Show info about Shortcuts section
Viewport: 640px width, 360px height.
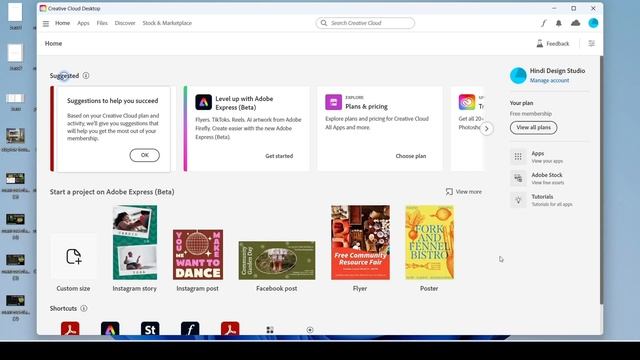tap(84, 308)
